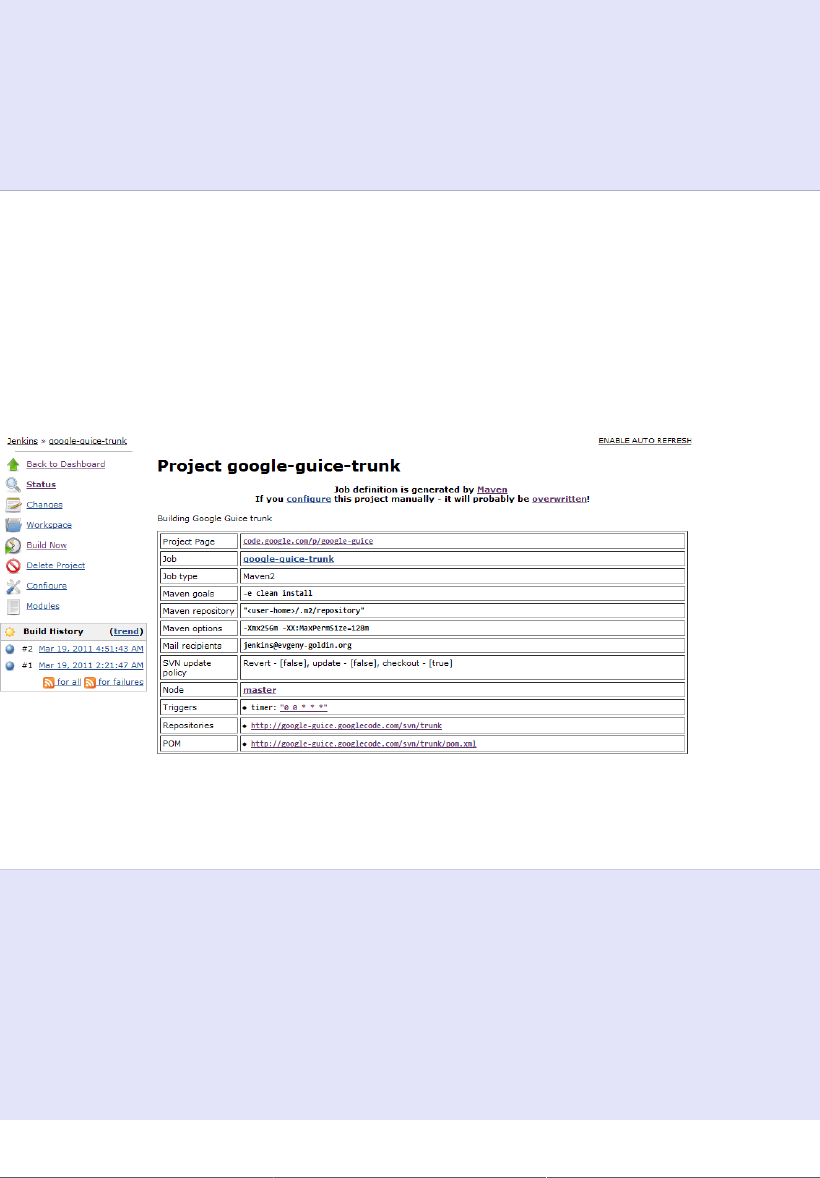
Task: Open the code.google.com/p/google-guice project page link
Action: (308, 541)
